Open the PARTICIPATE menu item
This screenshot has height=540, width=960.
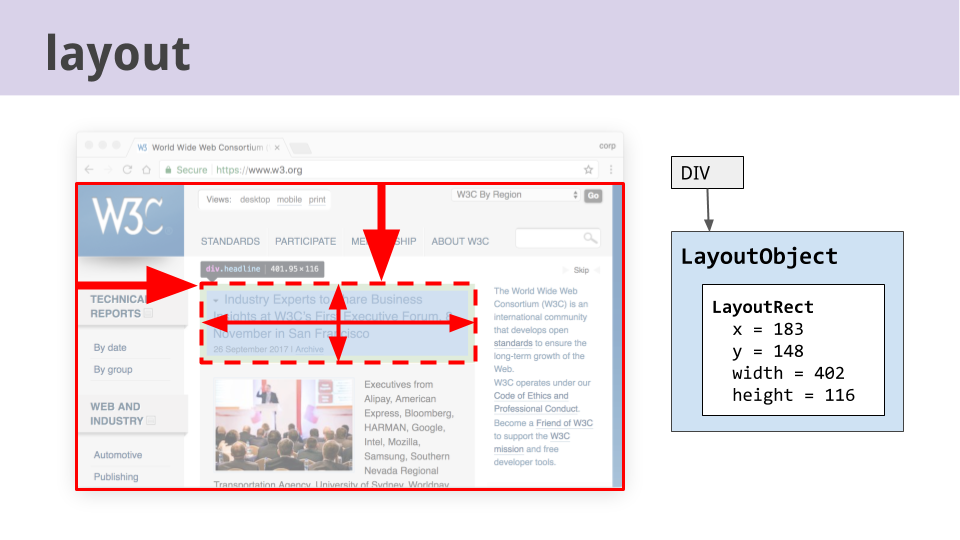point(305,241)
